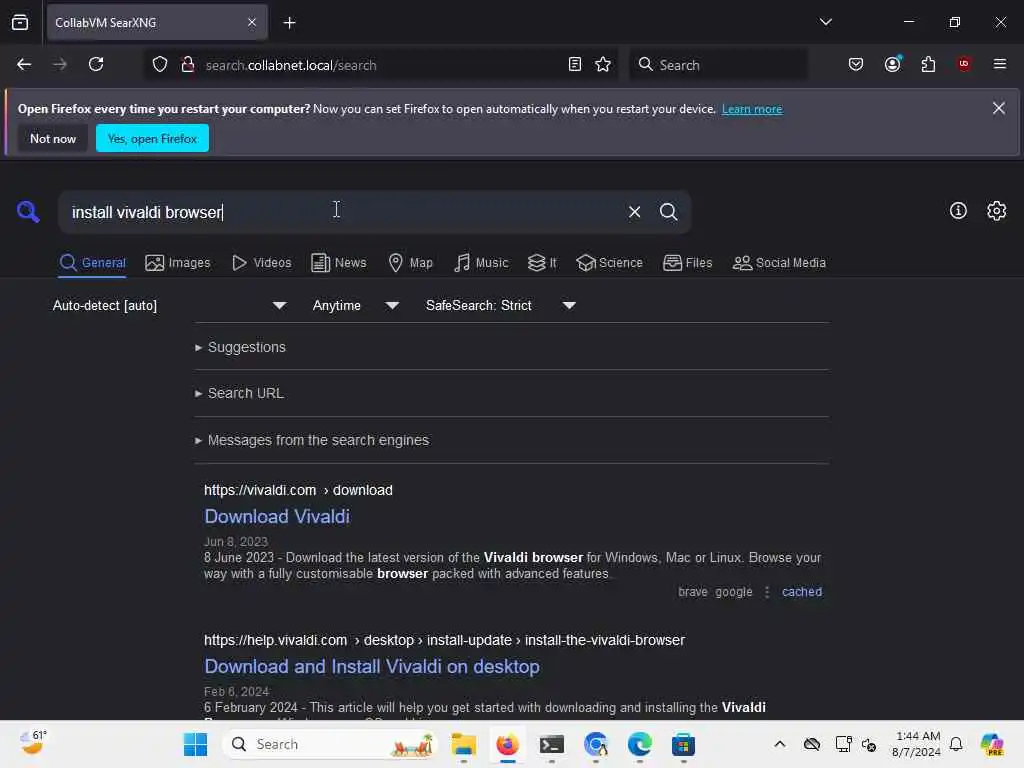Go back with the back arrow
This screenshot has height=768, width=1024.
point(24,64)
